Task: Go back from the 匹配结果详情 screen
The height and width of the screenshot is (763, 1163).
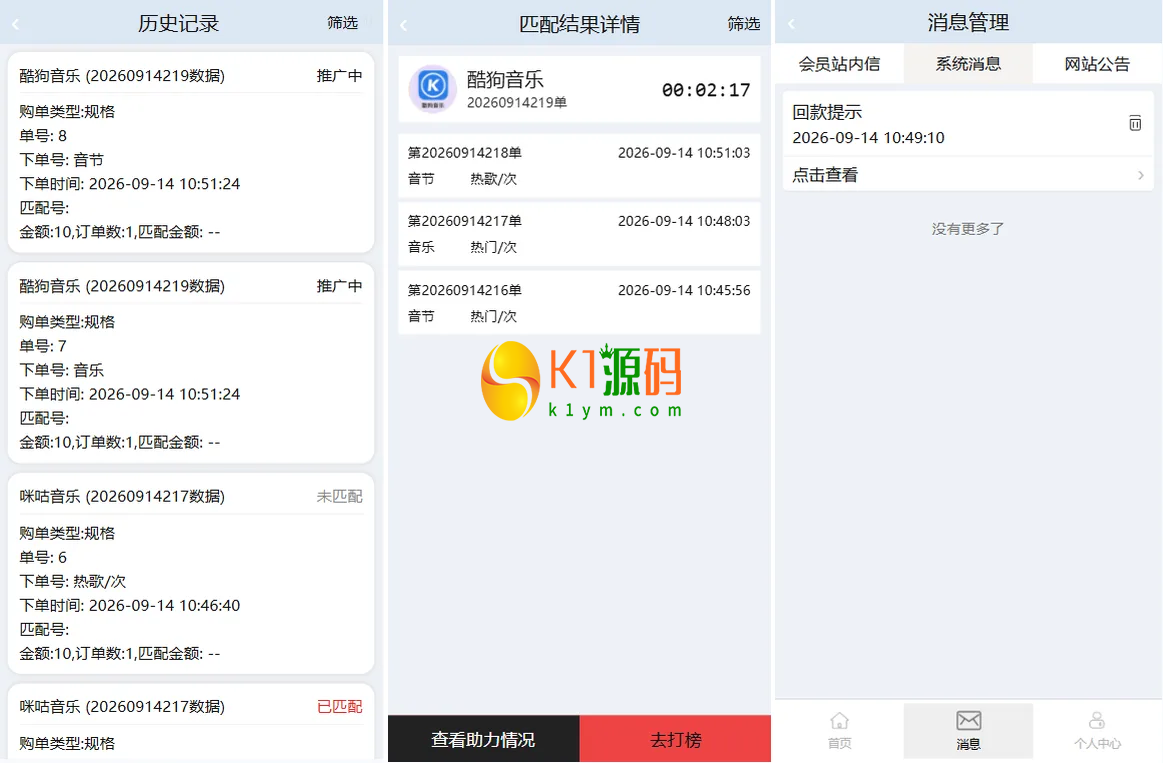Action: 403,25
